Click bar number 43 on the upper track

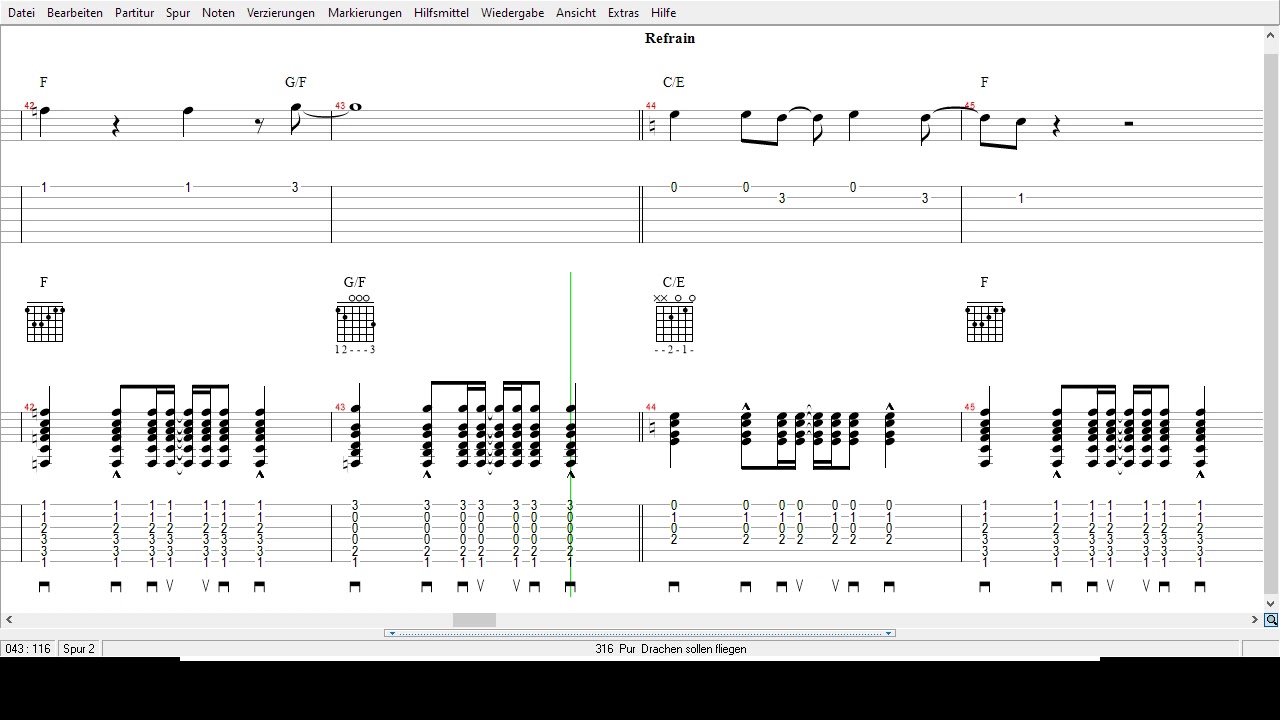pos(341,105)
